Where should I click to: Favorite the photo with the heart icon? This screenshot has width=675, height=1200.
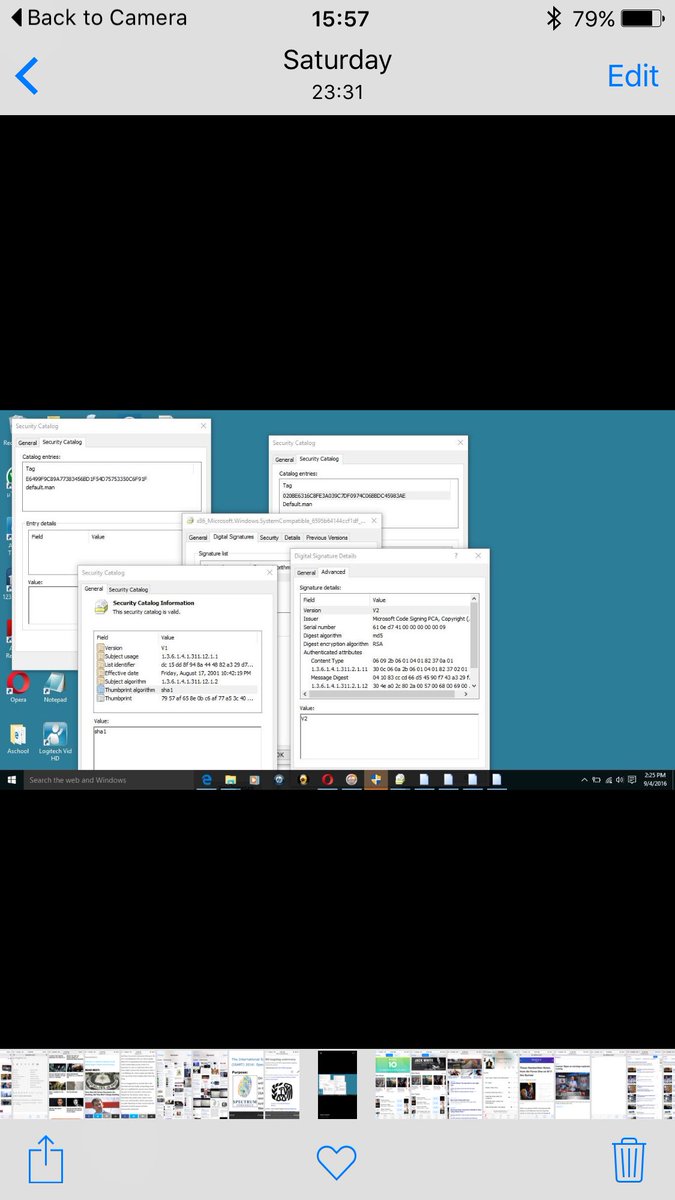pyautogui.click(x=337, y=1162)
